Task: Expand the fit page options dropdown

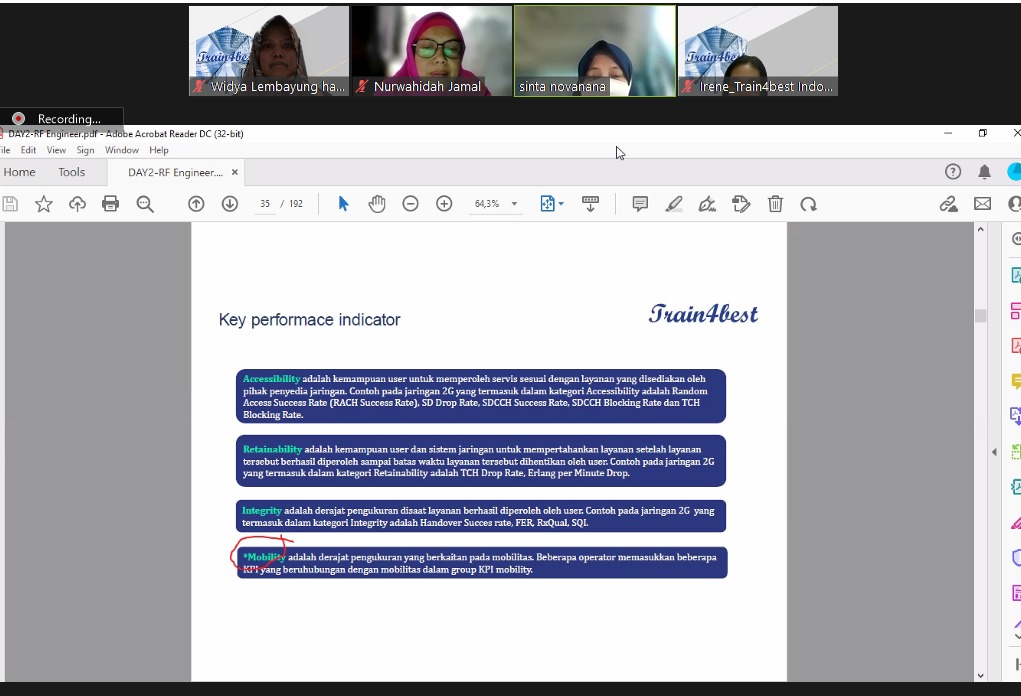Action: (561, 204)
